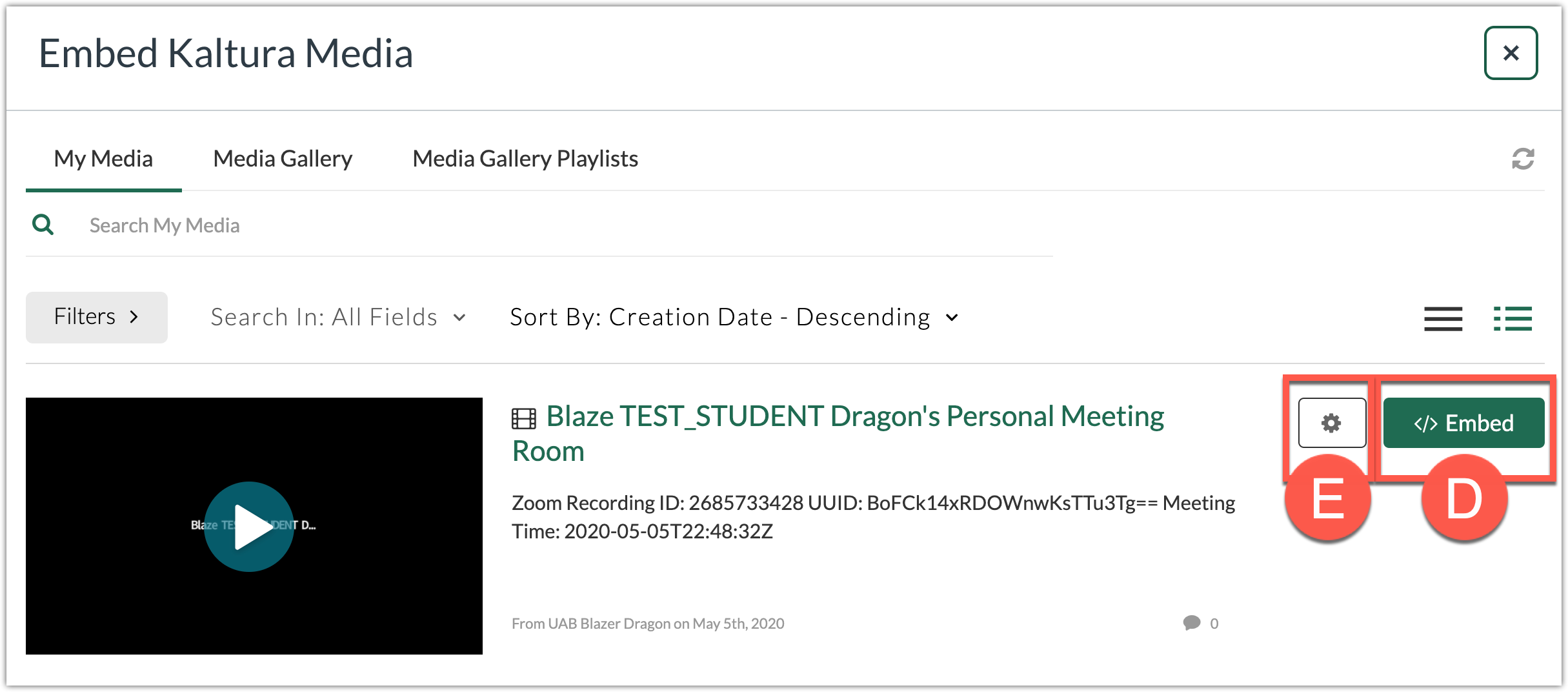The height and width of the screenshot is (692, 1568).
Task: Open the Media Gallery Playlists tab
Action: click(525, 159)
